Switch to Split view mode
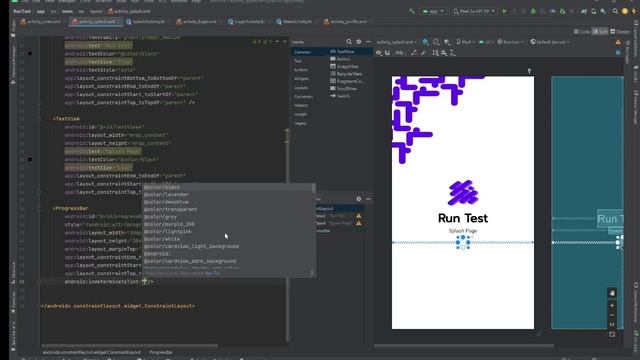Viewport: 640px width, 360px height. pyautogui.click(x=600, y=31)
